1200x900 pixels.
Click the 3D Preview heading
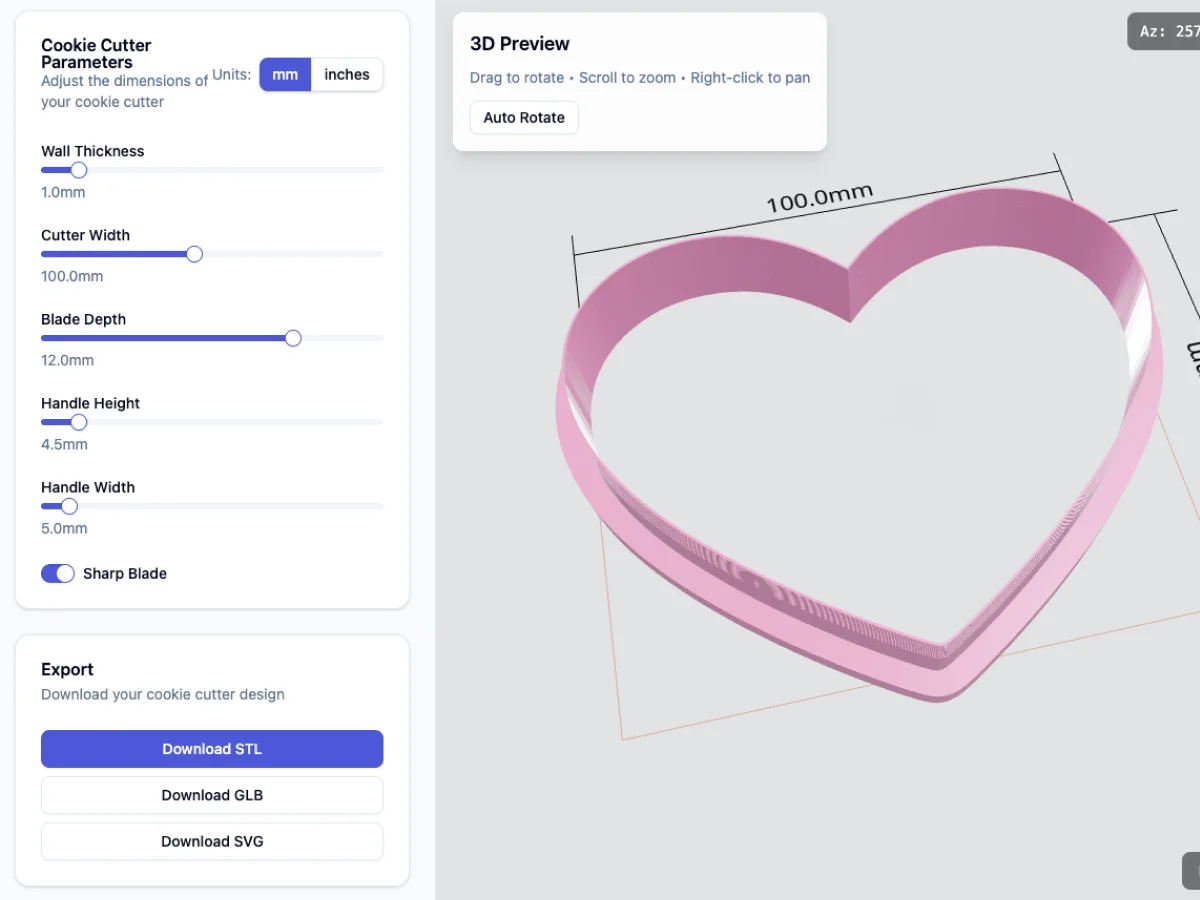click(520, 44)
